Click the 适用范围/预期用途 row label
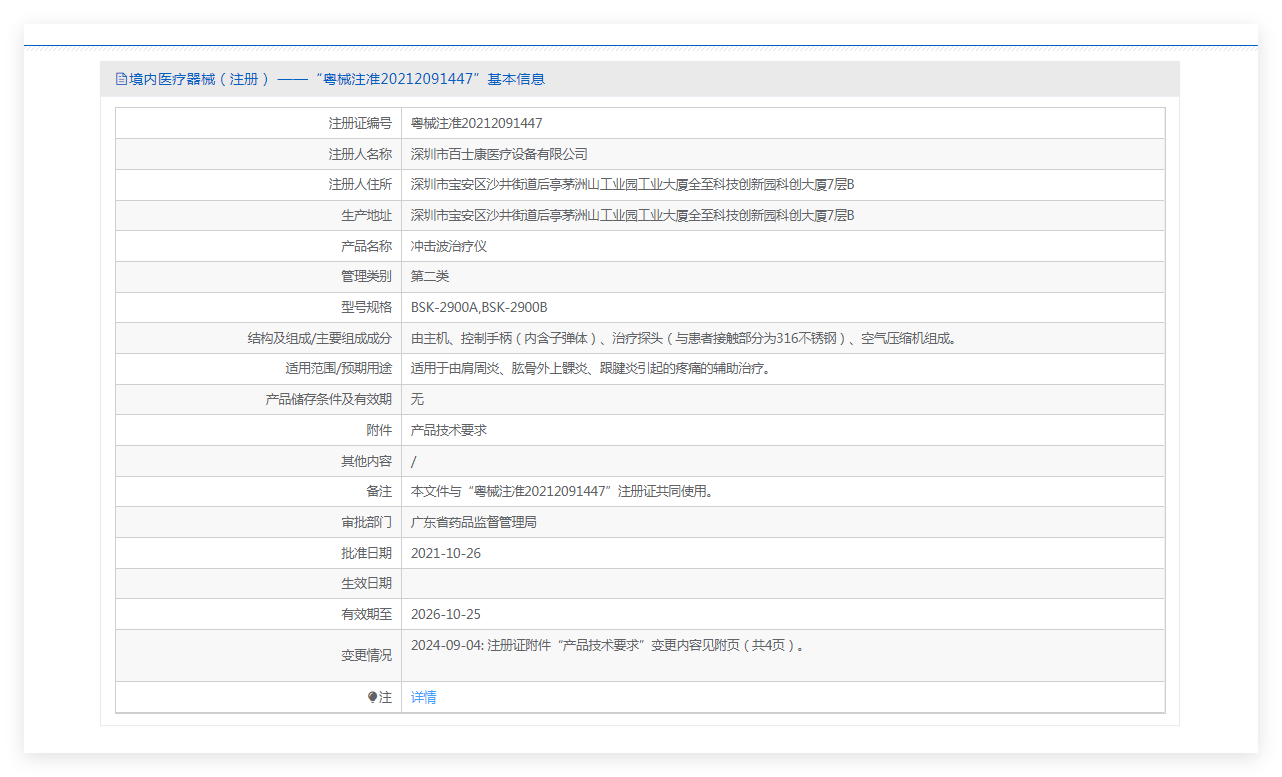Image resolution: width=1282 pixels, height=777 pixels. click(338, 368)
